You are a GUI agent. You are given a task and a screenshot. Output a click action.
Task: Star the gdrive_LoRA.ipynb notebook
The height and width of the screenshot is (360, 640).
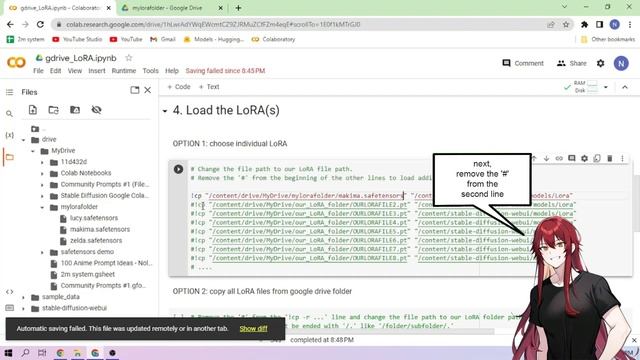coord(129,58)
